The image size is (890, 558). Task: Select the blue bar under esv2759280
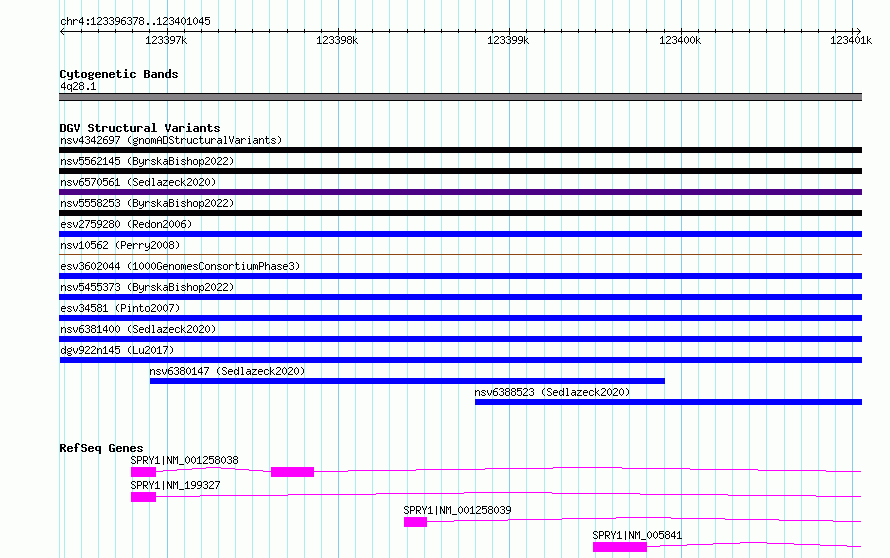[x=460, y=234]
